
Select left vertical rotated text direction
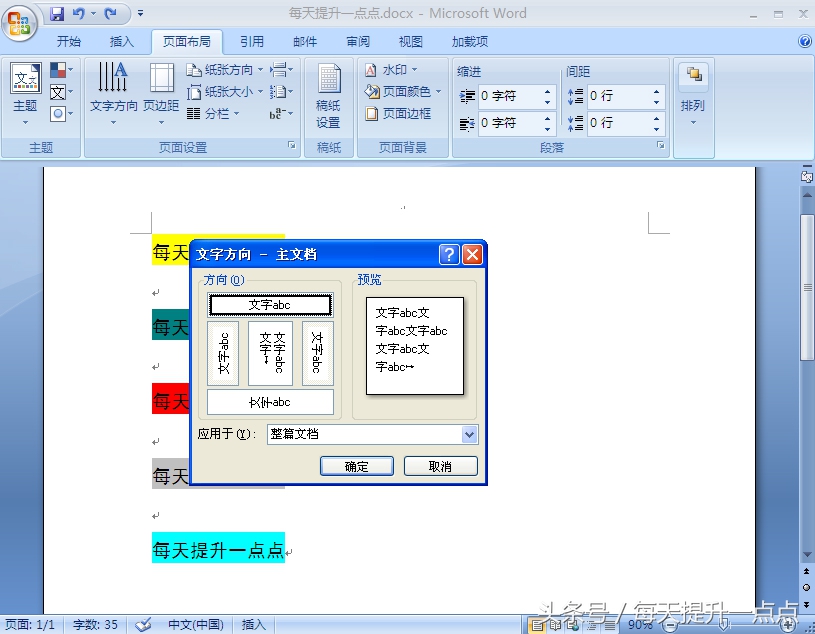coord(223,353)
